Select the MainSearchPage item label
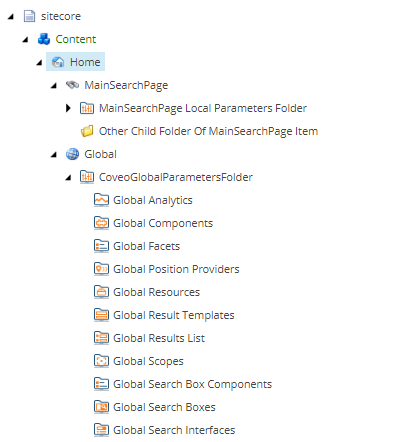The image size is (407, 442). [x=126, y=85]
